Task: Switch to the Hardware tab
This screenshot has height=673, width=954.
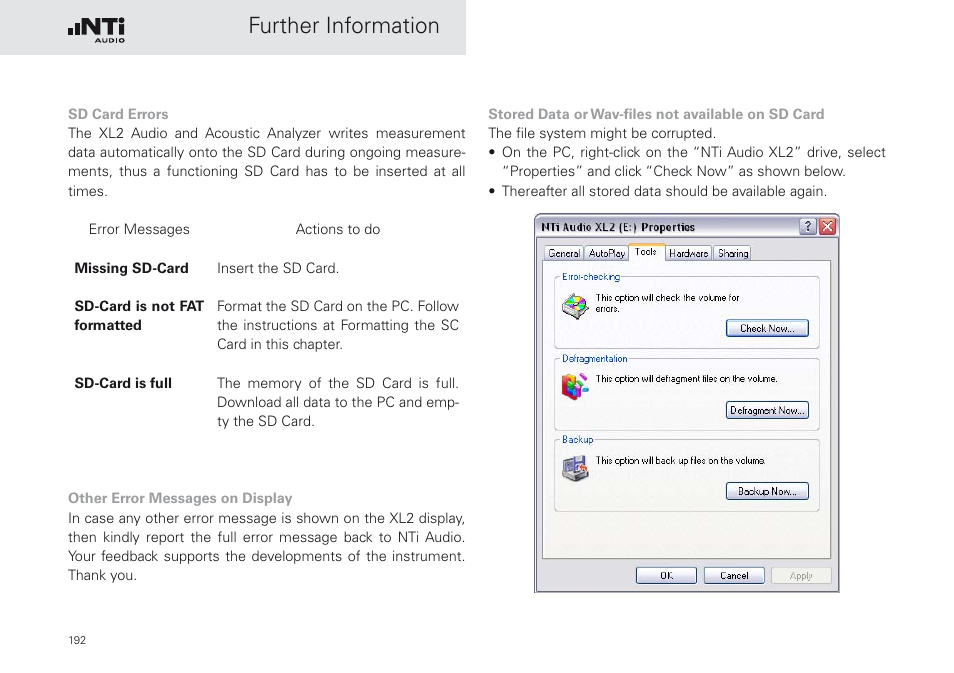Action: click(688, 253)
